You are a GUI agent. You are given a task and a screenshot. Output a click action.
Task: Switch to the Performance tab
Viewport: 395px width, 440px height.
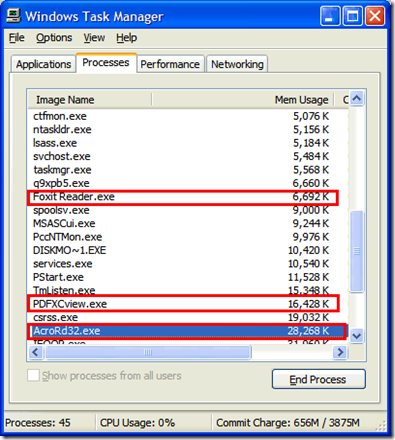[170, 64]
